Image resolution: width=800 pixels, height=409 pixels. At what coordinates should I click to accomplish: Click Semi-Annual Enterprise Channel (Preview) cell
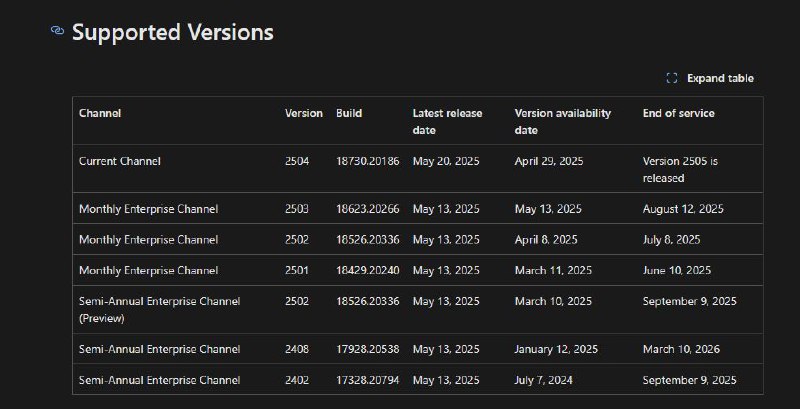[x=159, y=310]
